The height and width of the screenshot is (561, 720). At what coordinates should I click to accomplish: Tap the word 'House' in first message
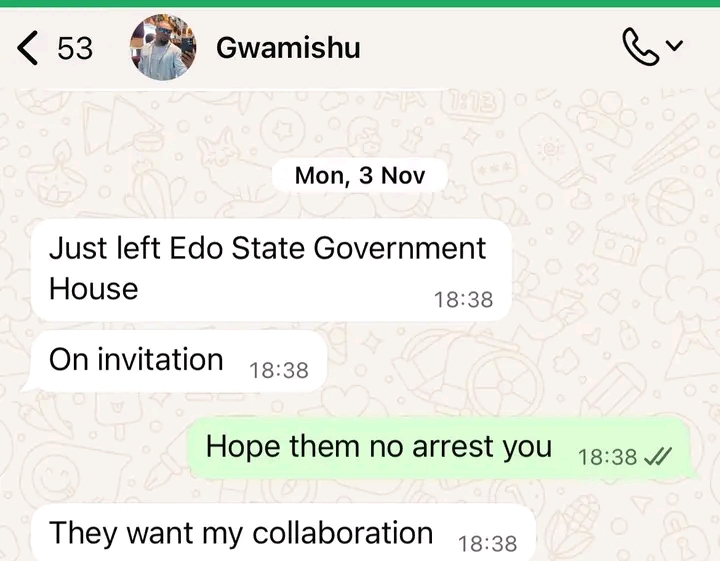coord(94,289)
